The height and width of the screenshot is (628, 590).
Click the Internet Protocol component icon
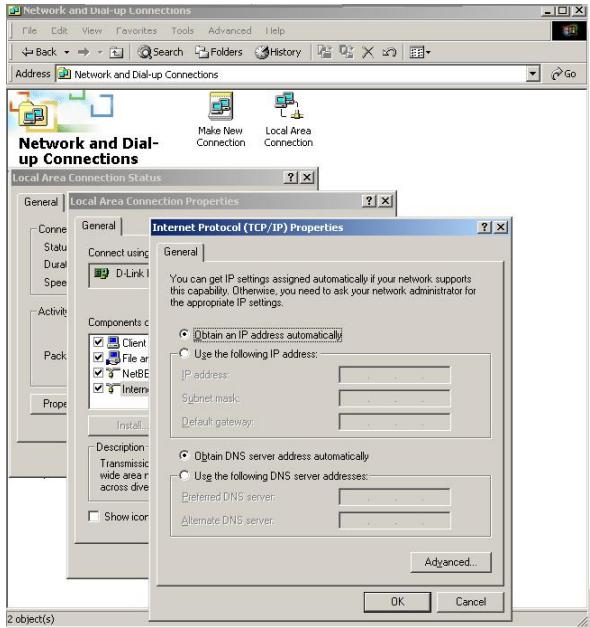(113, 388)
